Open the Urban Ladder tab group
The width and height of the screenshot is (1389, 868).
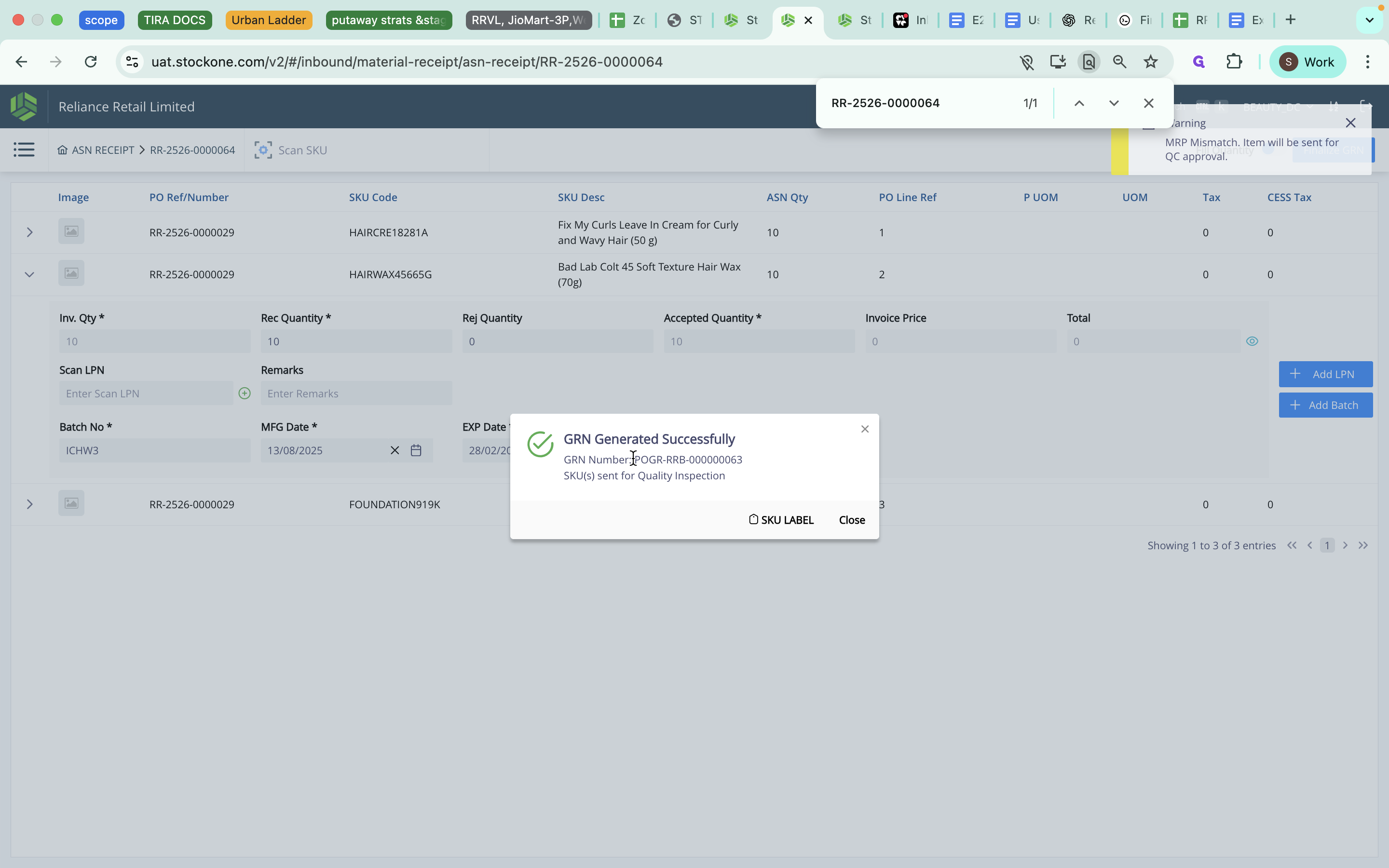[269, 20]
